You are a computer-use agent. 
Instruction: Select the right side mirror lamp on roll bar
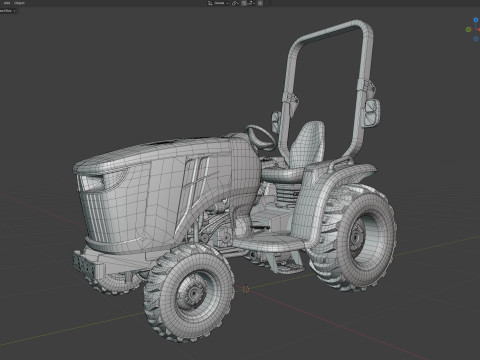click(x=372, y=112)
